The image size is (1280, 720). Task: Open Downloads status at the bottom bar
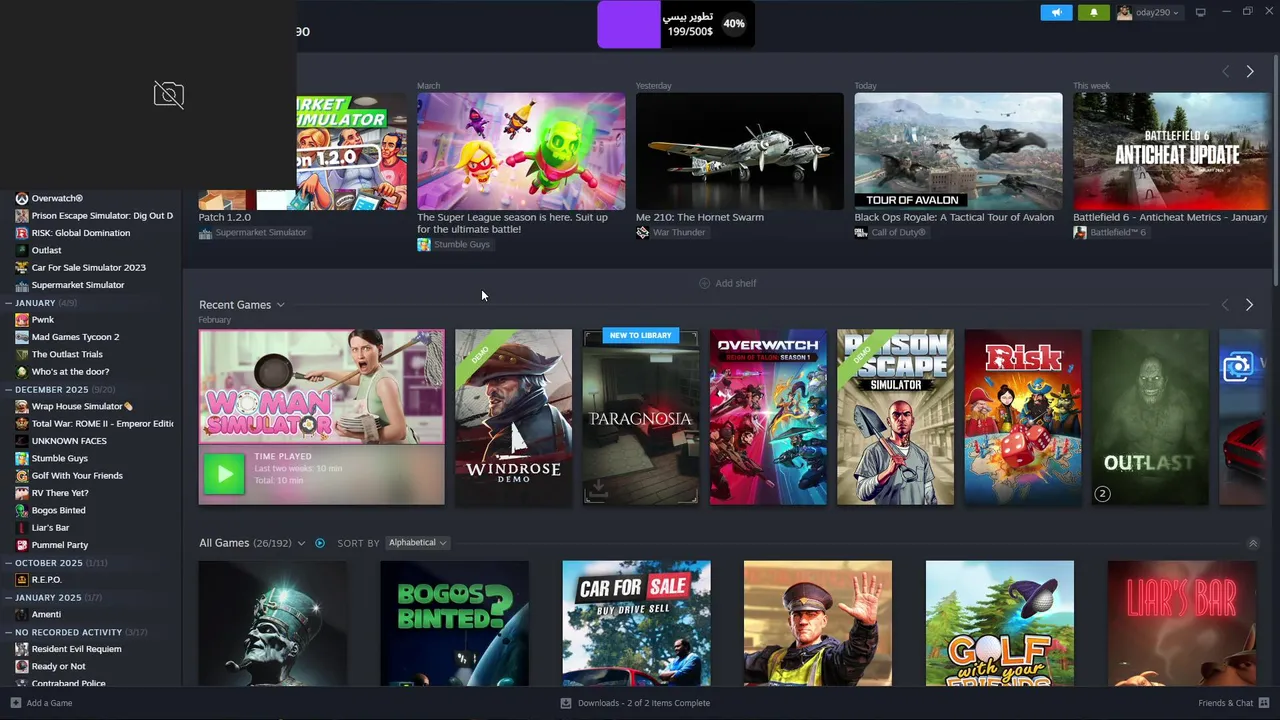[635, 703]
